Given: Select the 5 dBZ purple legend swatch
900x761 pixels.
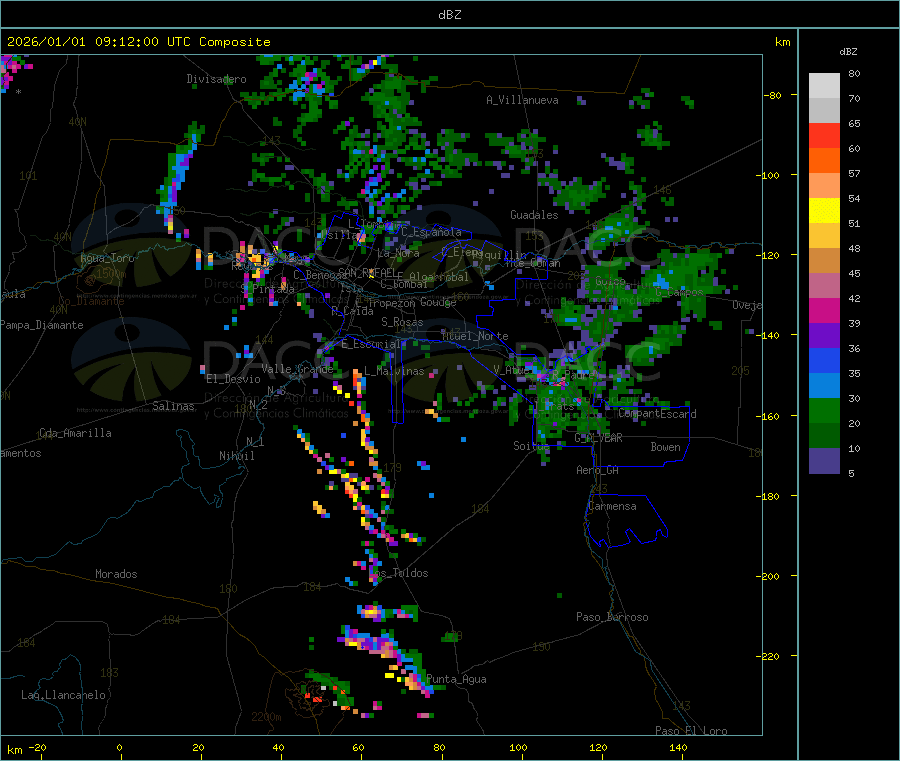Looking at the screenshot, I should [824, 461].
